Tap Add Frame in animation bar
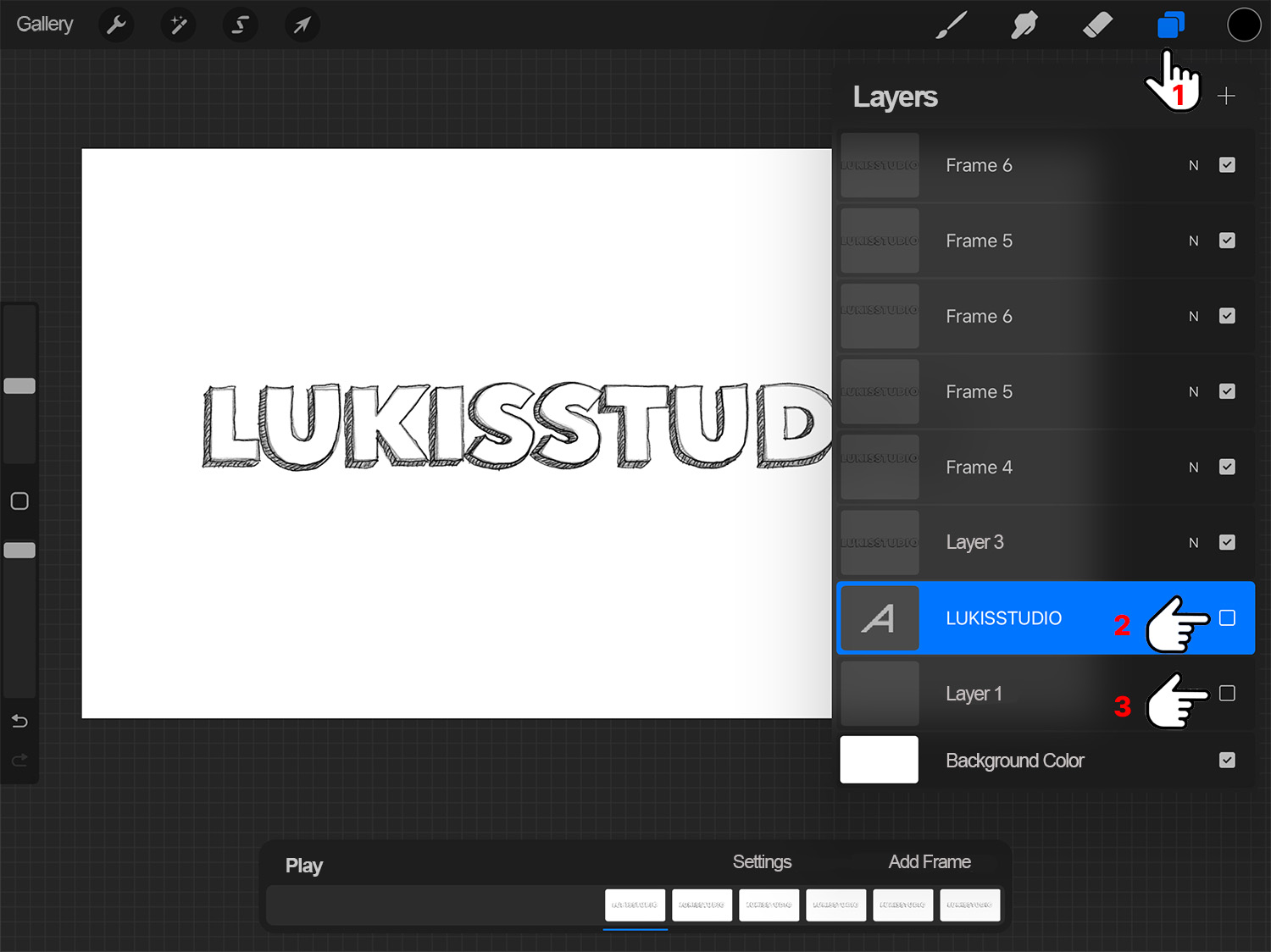 [929, 861]
